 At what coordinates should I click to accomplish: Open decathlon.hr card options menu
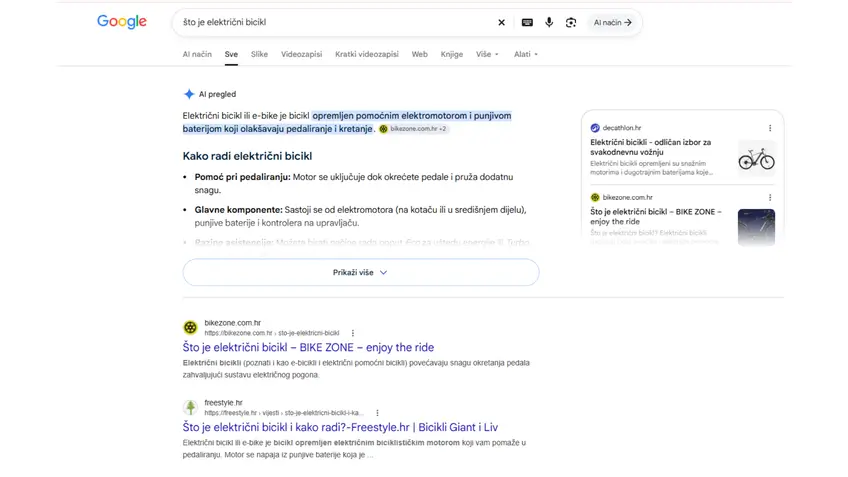point(770,128)
